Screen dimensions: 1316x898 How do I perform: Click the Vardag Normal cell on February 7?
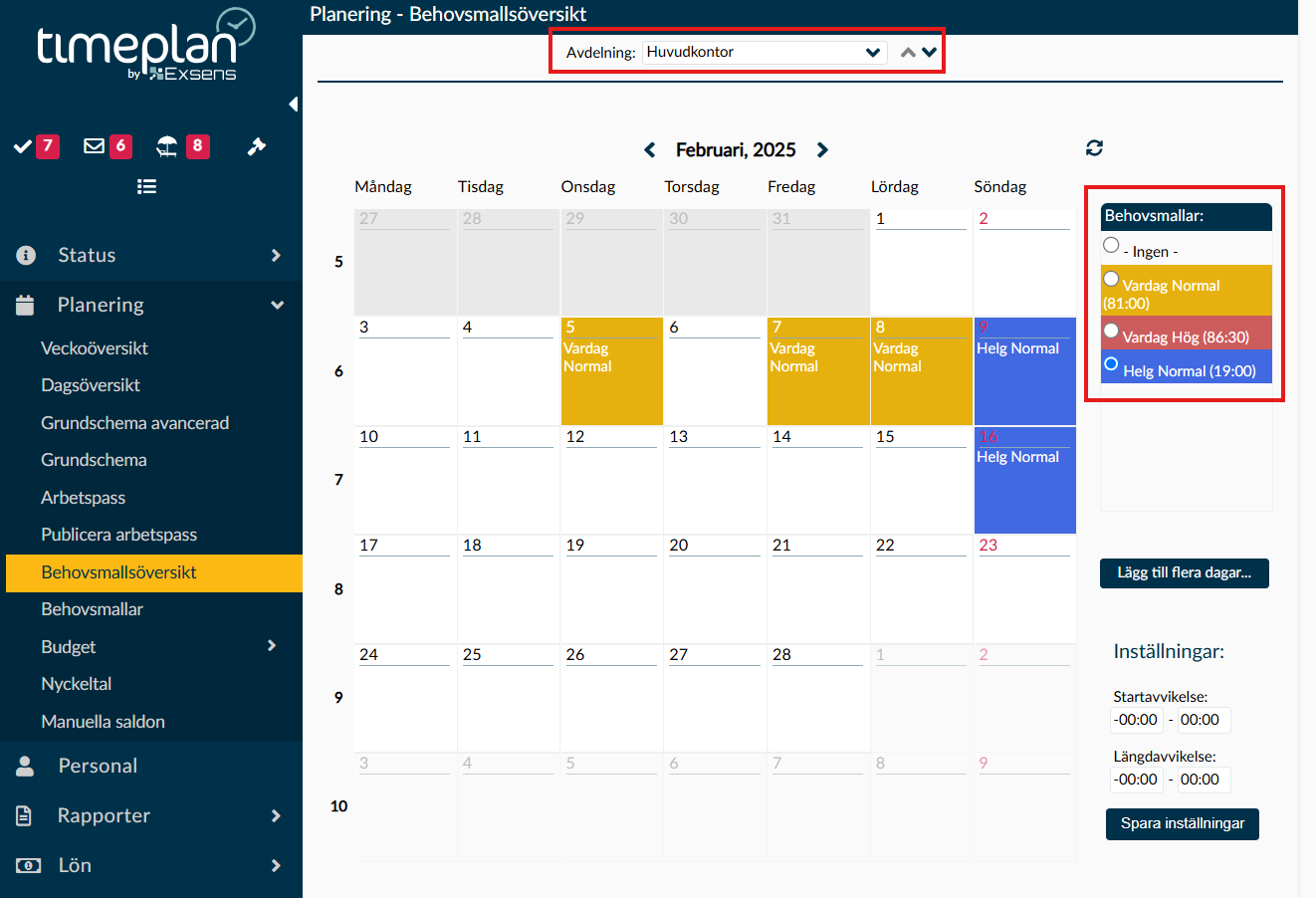click(818, 371)
